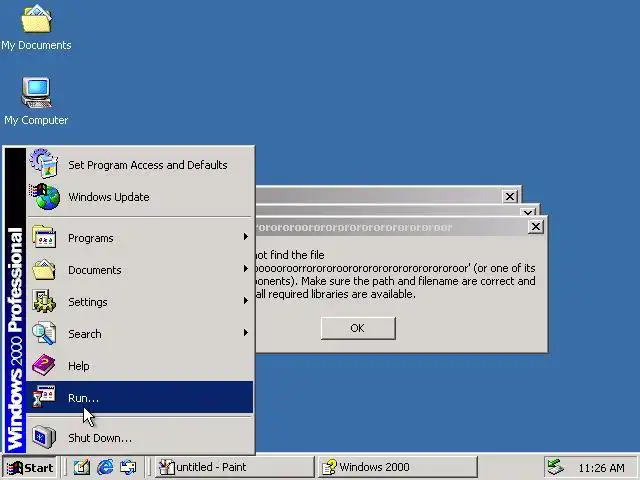Click the Shut Down monitor icon
Viewport: 640px width, 480px height.
44,437
